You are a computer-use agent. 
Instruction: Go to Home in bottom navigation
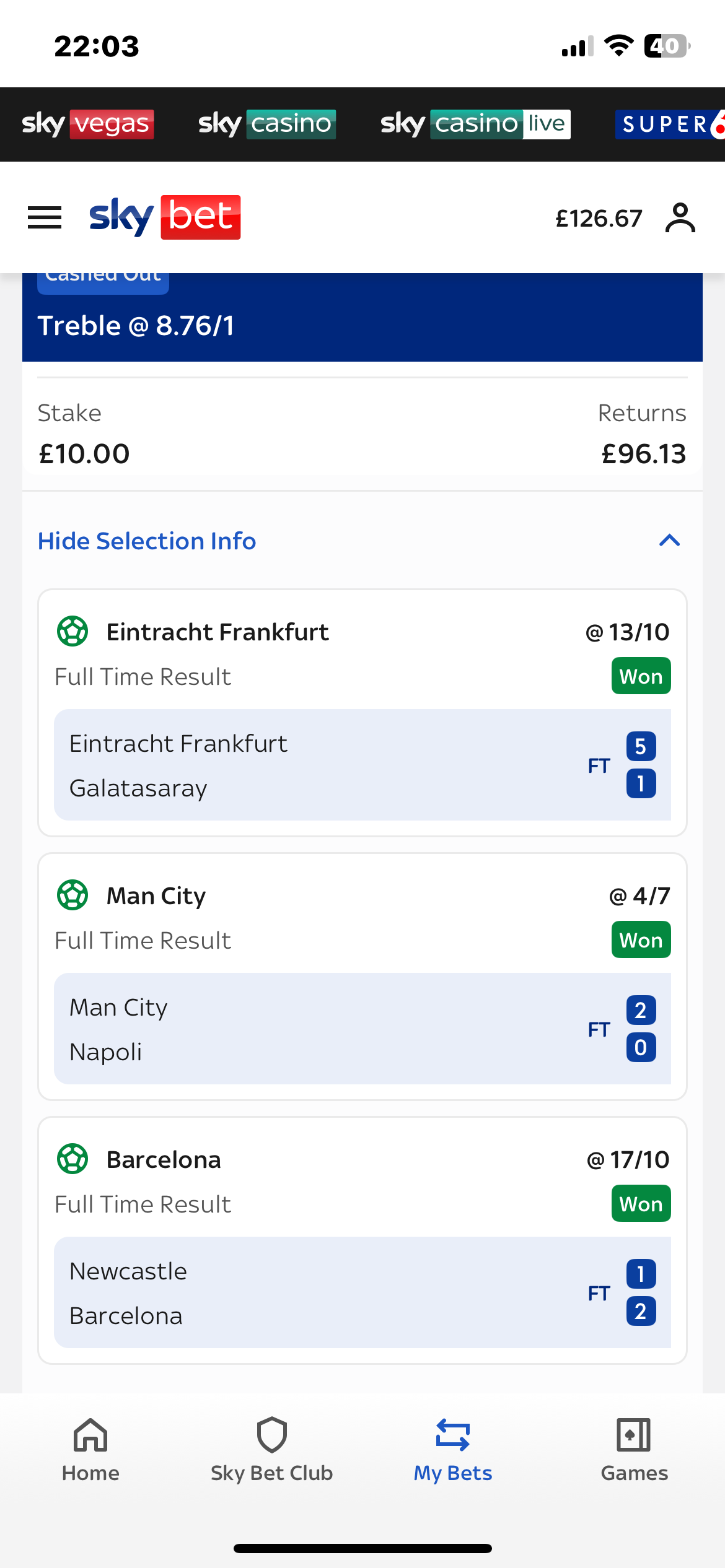point(90,1450)
